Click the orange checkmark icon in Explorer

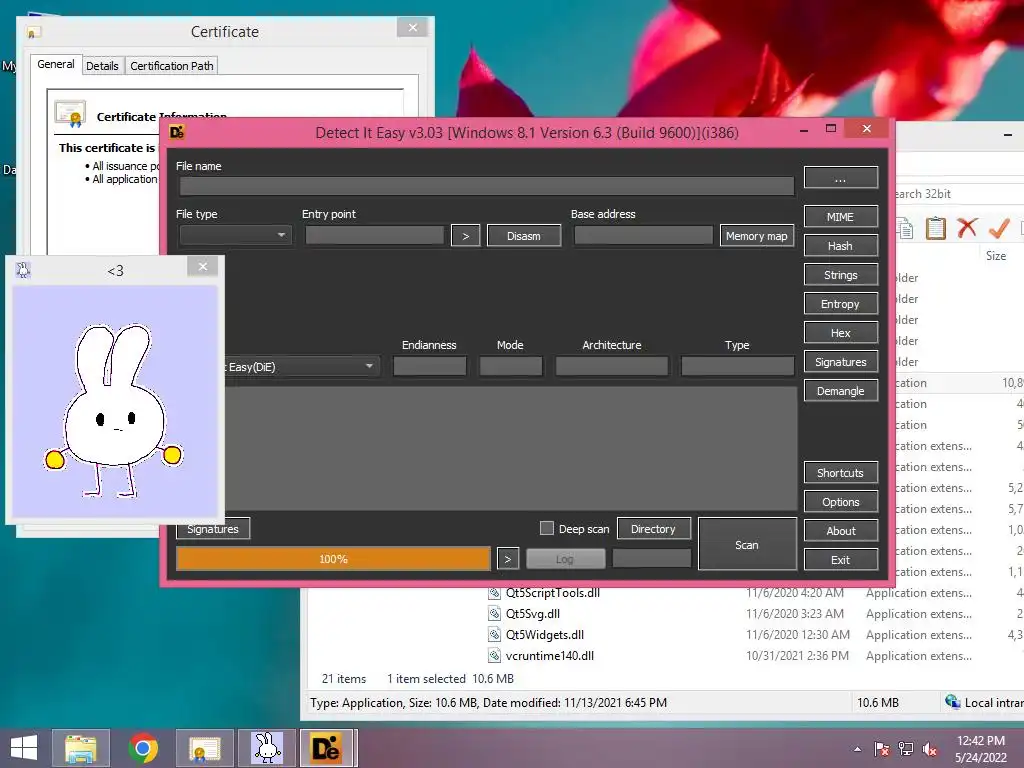tap(999, 228)
